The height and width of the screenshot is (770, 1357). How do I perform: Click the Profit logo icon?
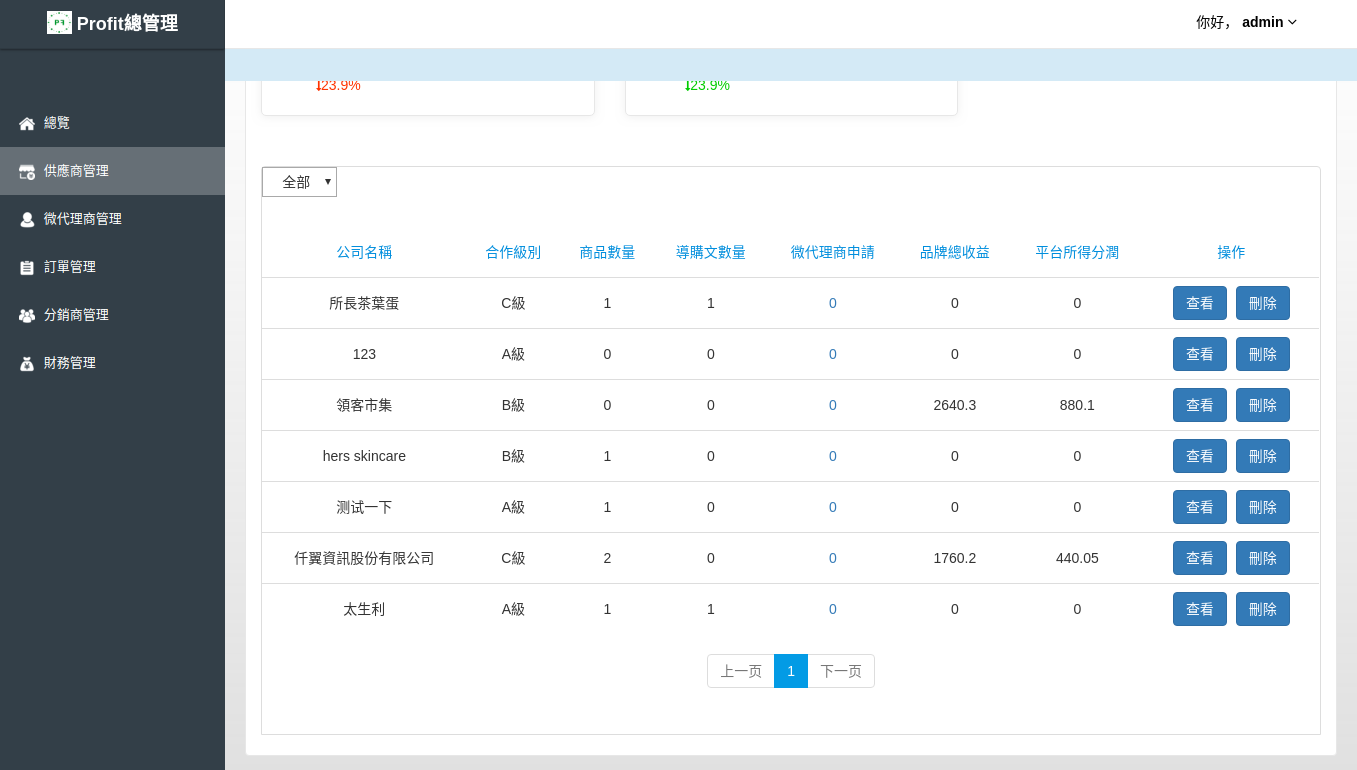tap(59, 23)
